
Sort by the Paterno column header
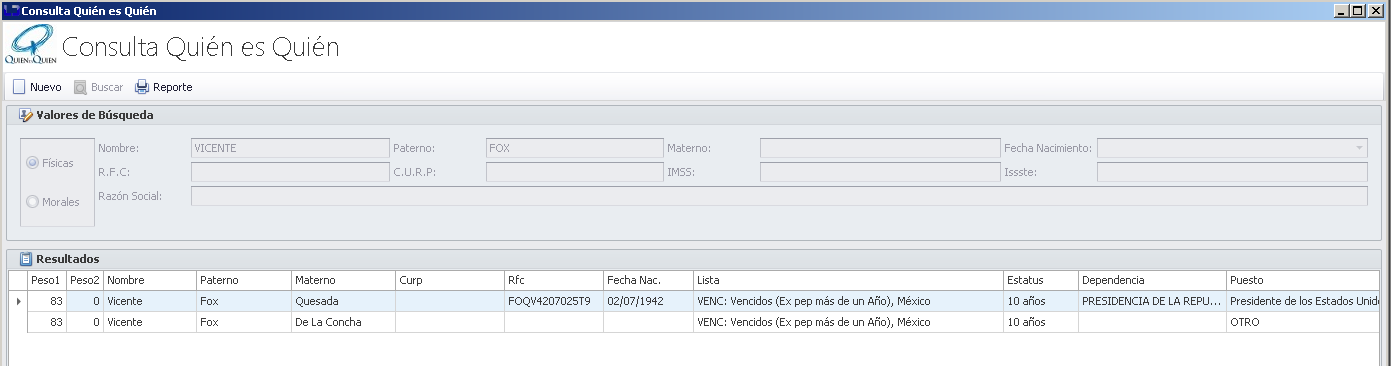pos(243,281)
